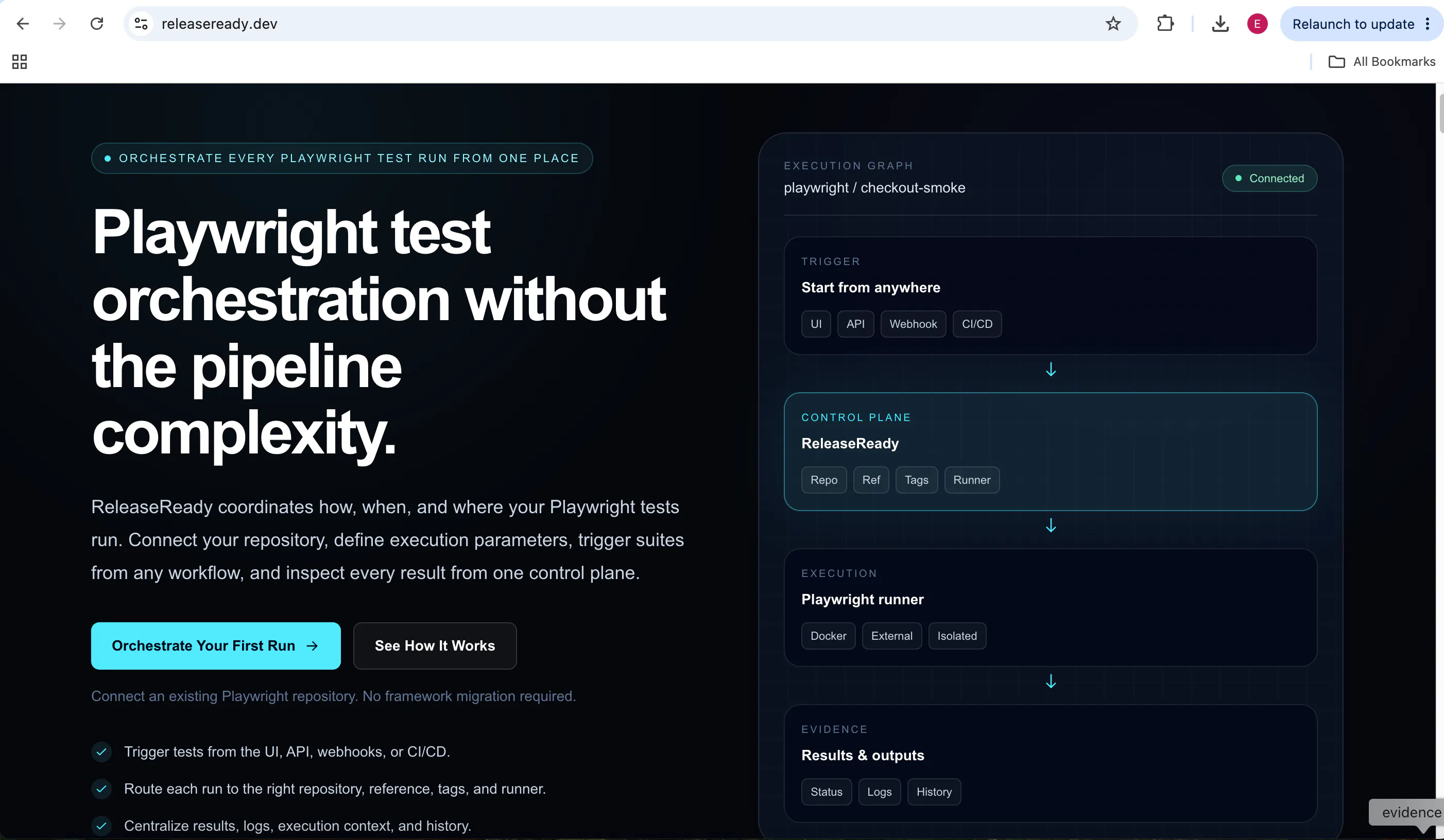
Task: Open the Extensions puzzle icon
Action: 1165,24
